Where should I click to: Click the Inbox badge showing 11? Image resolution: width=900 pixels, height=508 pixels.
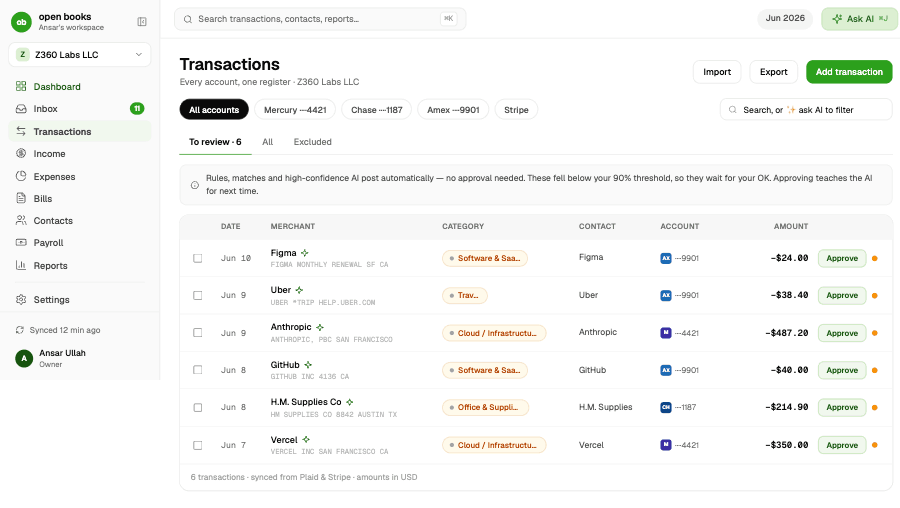(x=137, y=108)
